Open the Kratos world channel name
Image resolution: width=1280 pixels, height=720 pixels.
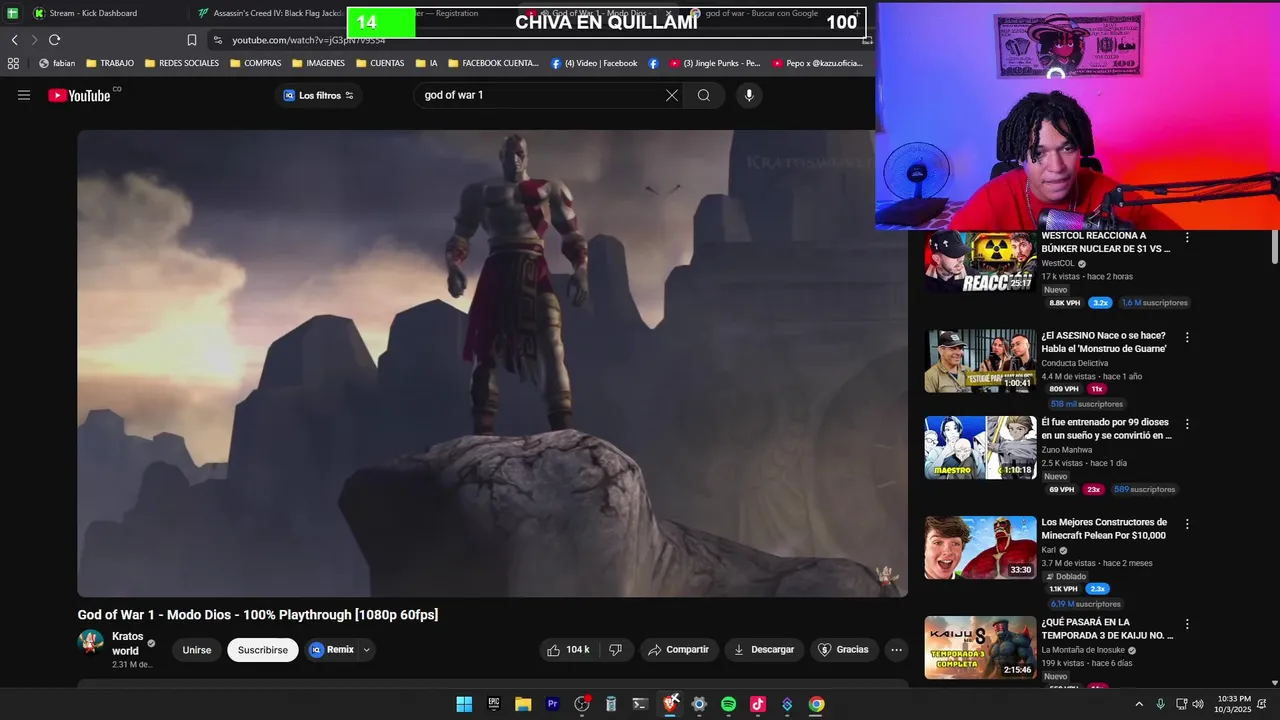coord(128,643)
